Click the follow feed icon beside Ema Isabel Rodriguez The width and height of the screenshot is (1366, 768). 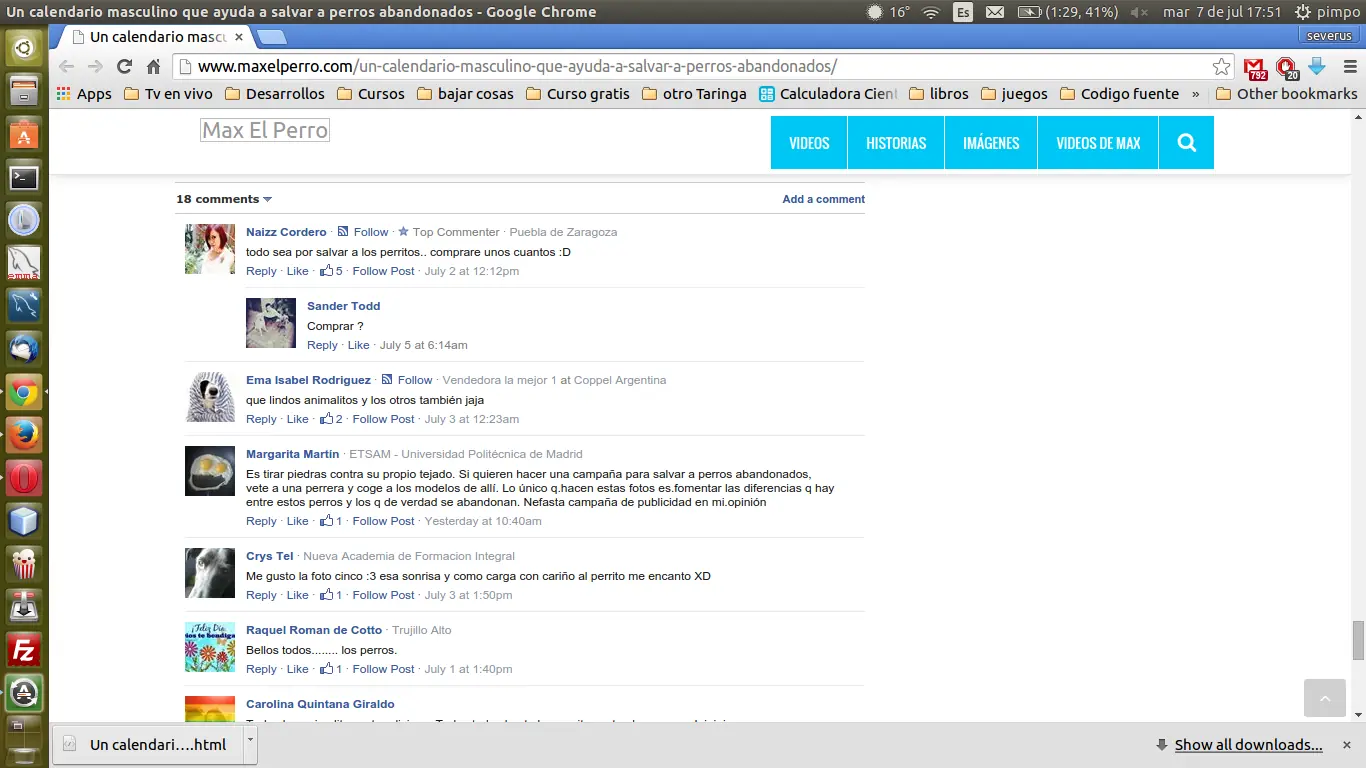387,380
